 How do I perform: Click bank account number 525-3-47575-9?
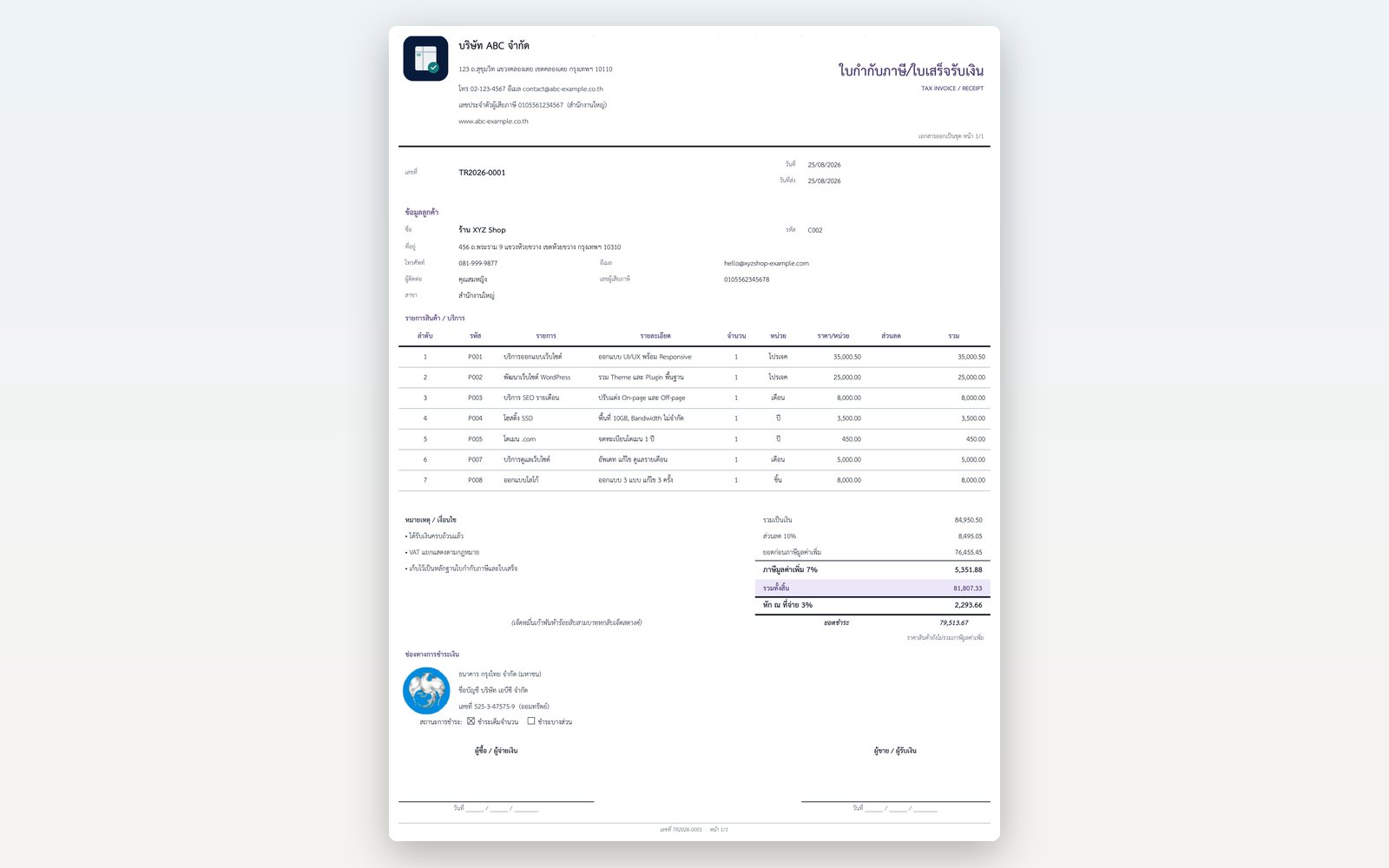coord(495,707)
